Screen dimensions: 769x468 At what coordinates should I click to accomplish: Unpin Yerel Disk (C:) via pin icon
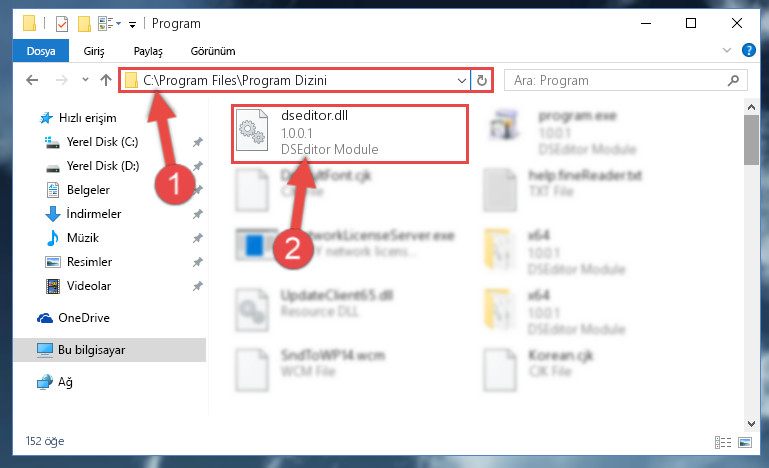coord(198,142)
